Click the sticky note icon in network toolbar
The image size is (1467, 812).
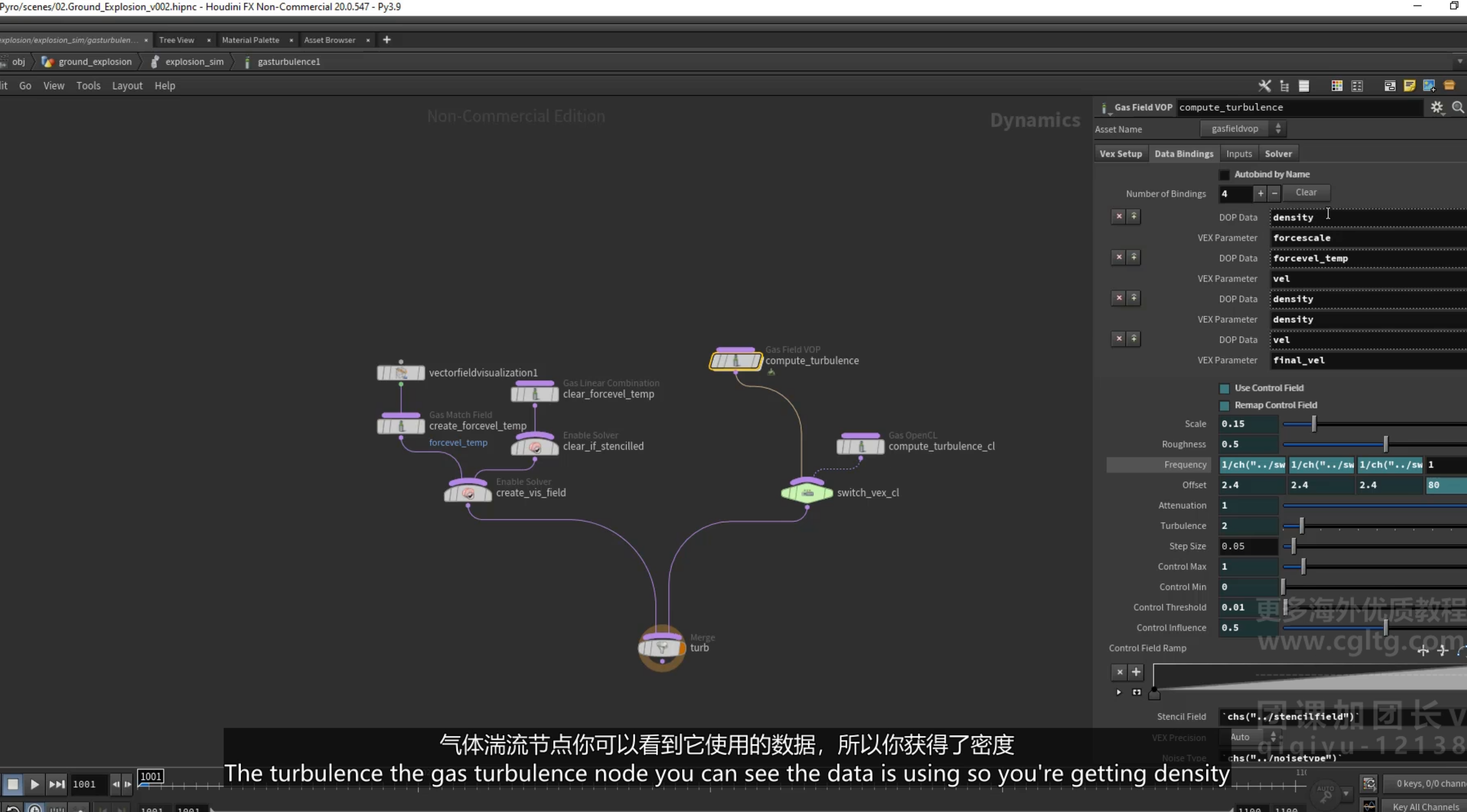tap(1410, 85)
